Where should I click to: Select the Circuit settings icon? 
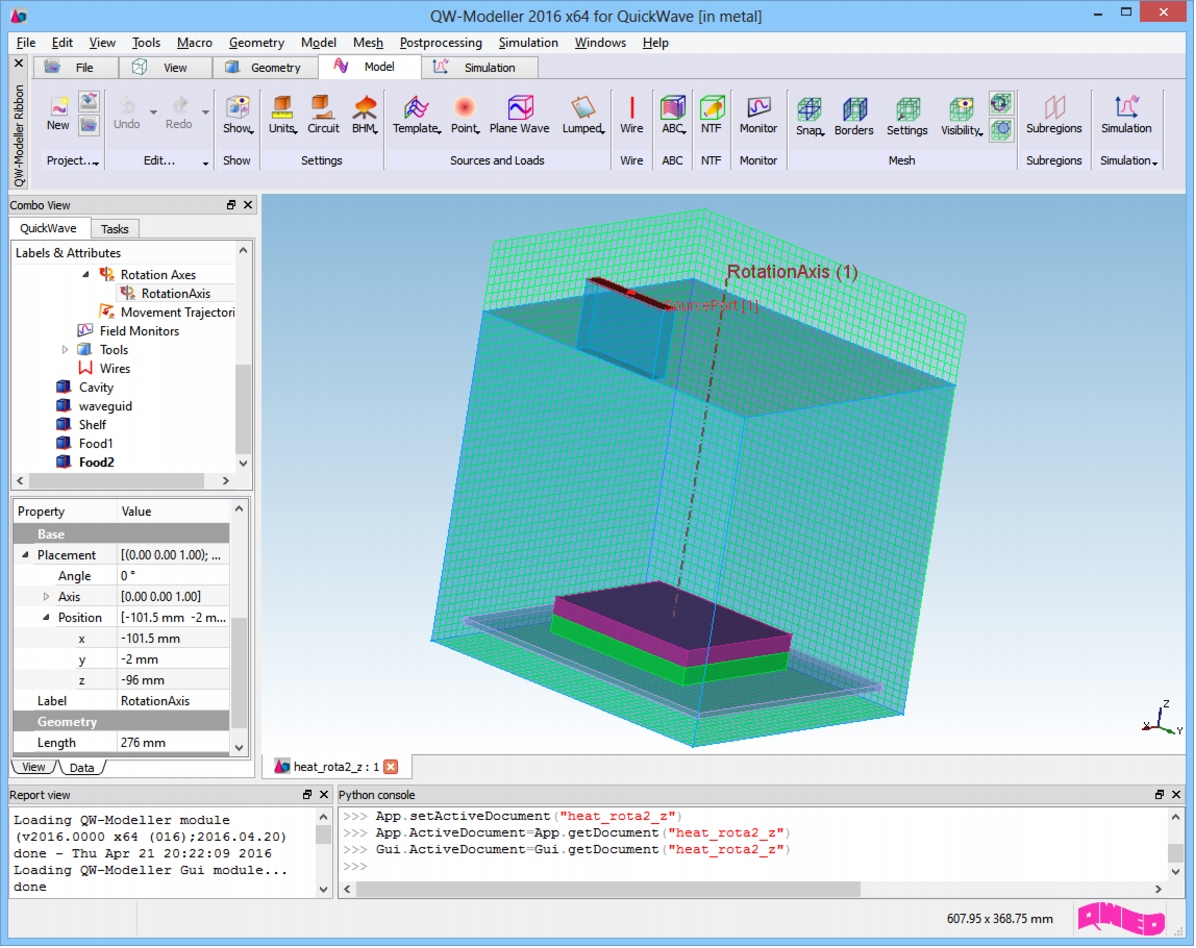click(323, 115)
